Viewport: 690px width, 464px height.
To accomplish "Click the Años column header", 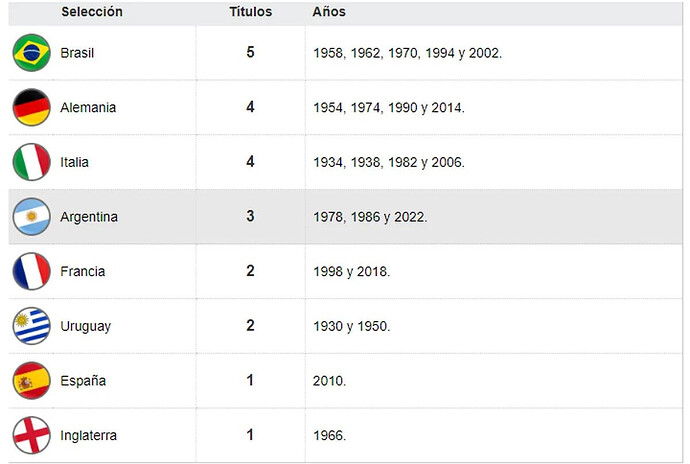I will (x=329, y=12).
